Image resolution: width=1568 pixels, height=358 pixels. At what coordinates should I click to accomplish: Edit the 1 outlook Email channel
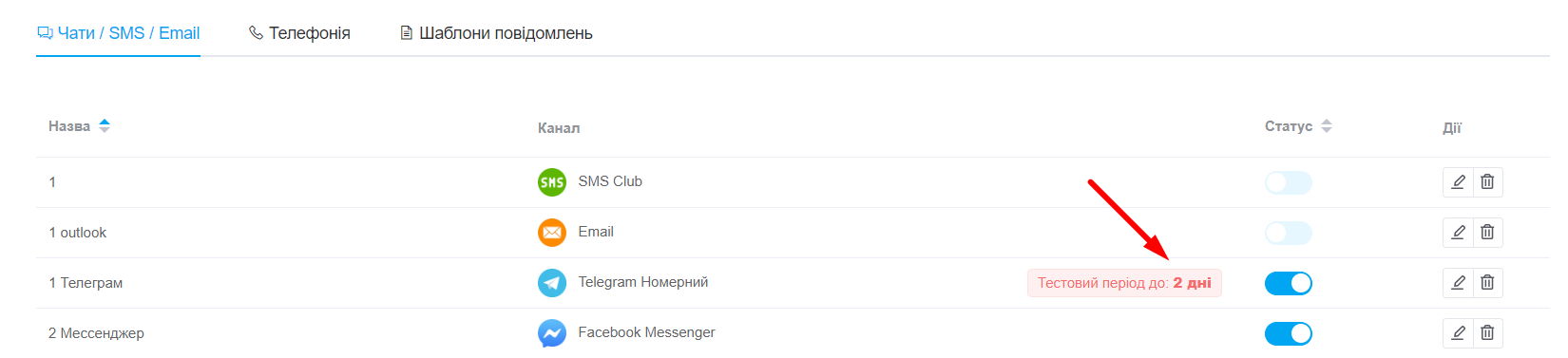(1458, 232)
